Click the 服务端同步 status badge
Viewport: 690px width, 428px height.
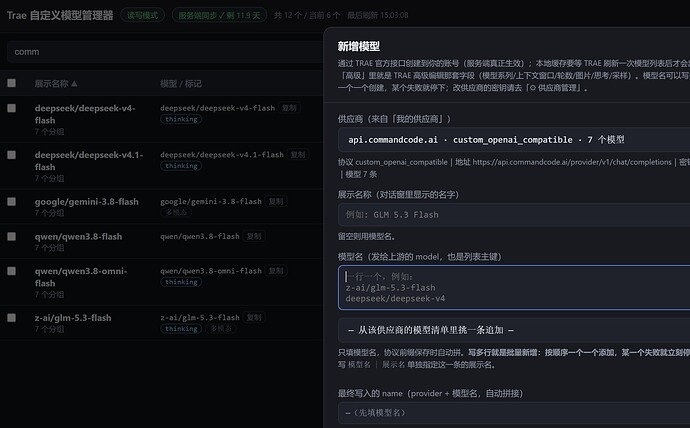219,15
